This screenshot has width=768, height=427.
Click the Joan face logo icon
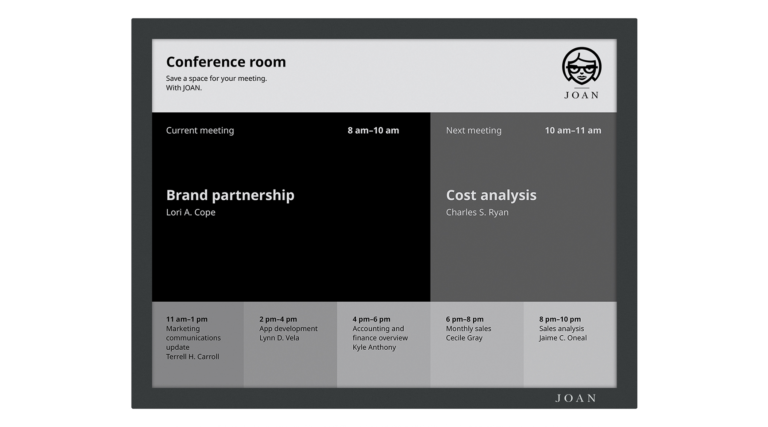[581, 67]
